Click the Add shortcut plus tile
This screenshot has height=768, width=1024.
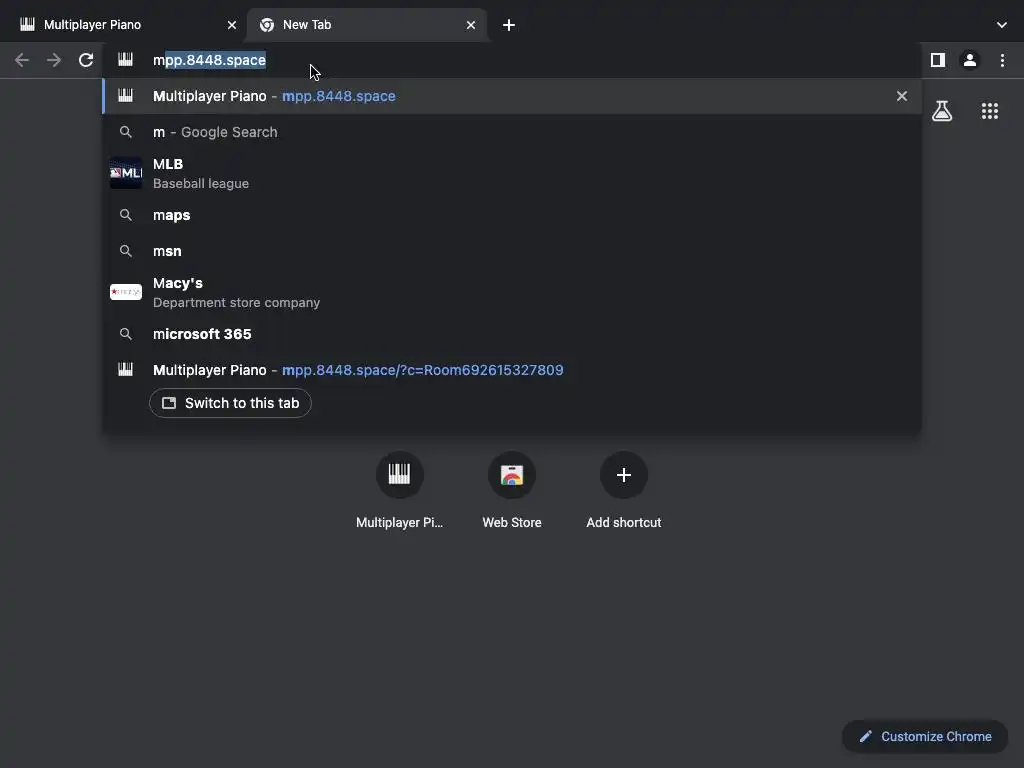624,490
